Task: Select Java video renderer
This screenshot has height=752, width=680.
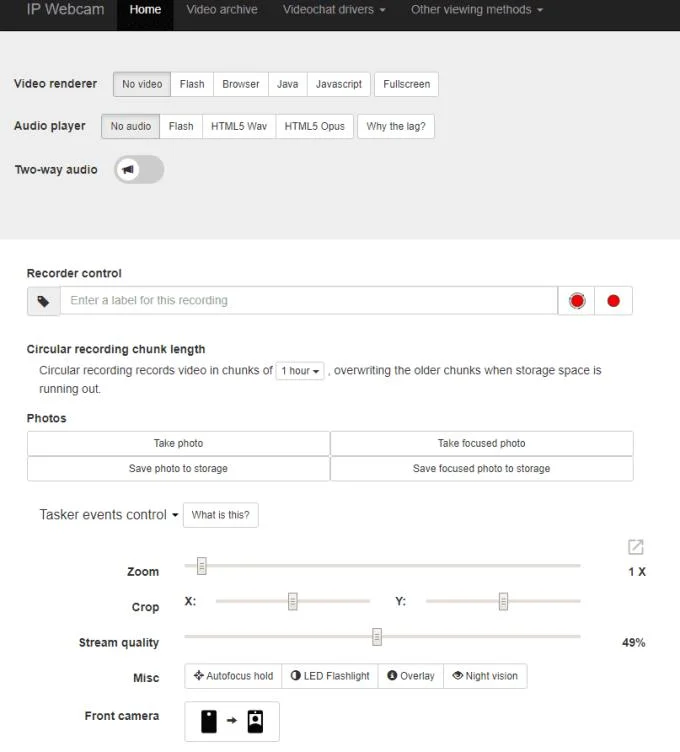Action: [288, 84]
